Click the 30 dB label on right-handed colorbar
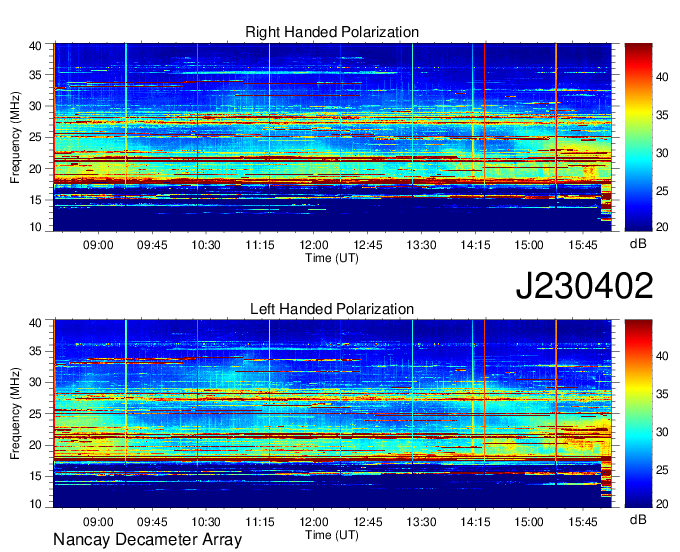Image resolution: width=680 pixels, height=552 pixels. pyautogui.click(x=662, y=153)
